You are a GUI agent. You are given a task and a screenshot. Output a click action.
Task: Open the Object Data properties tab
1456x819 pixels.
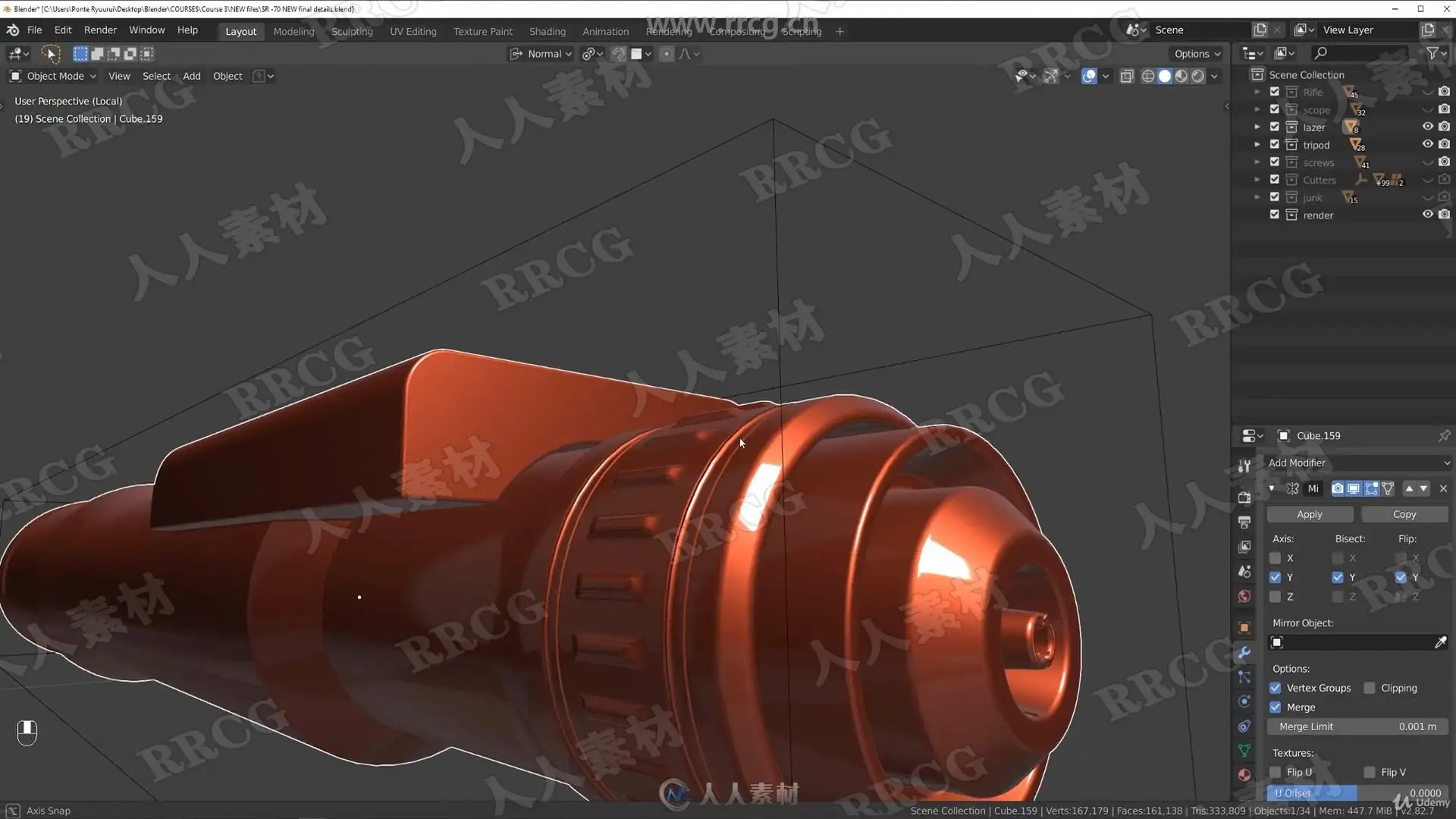[1244, 751]
